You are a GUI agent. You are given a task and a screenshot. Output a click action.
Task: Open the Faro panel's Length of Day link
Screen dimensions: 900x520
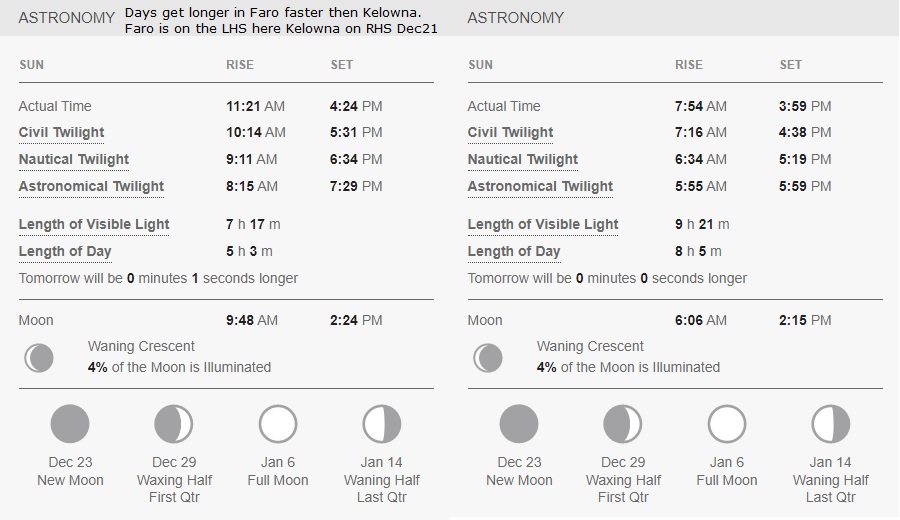65,251
